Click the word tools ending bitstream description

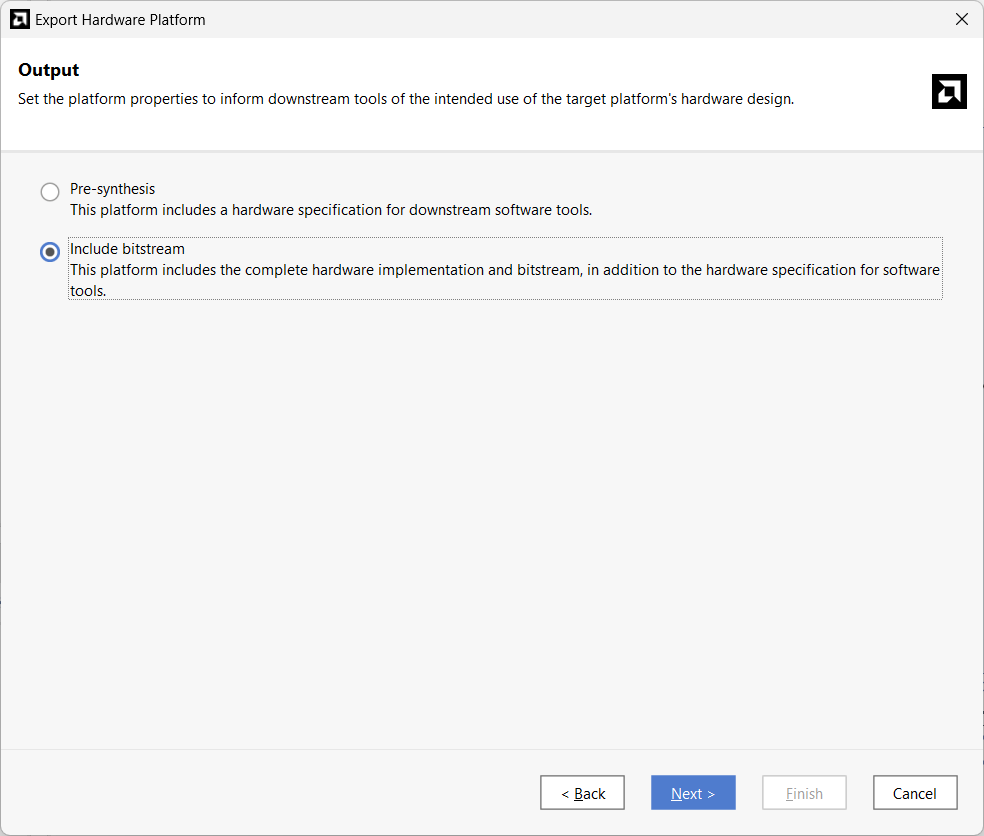88,291
